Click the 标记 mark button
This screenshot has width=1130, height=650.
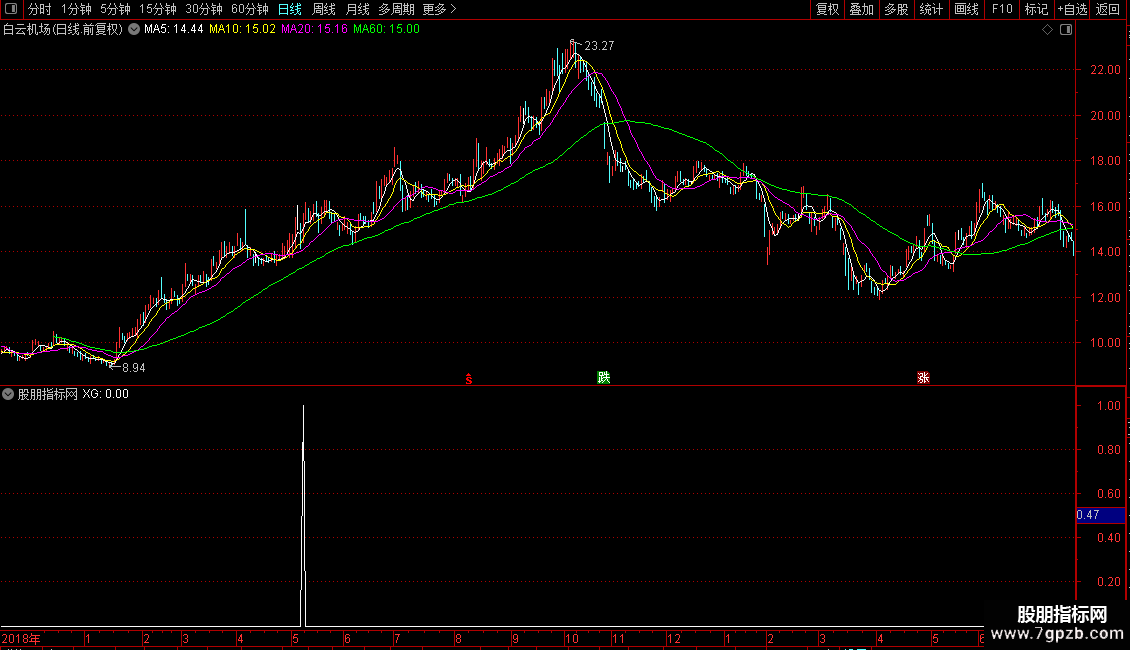click(x=1036, y=9)
